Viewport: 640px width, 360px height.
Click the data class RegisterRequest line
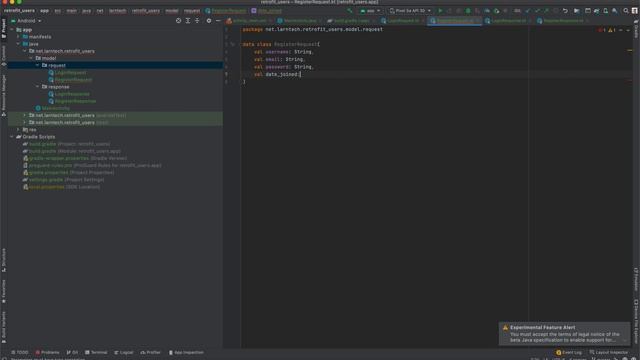click(x=281, y=44)
